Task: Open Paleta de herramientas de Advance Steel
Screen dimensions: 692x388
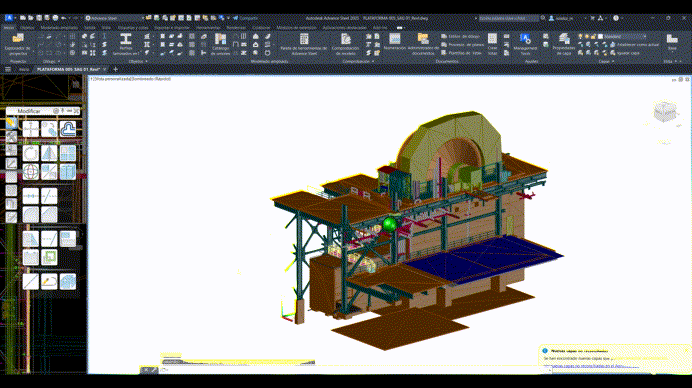Action: tap(304, 44)
